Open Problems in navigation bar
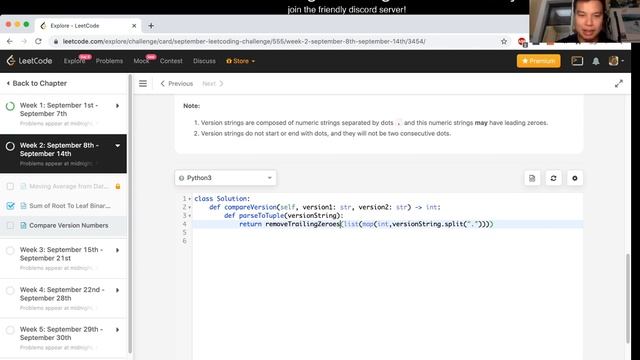This screenshot has width=640, height=360. tap(109, 61)
